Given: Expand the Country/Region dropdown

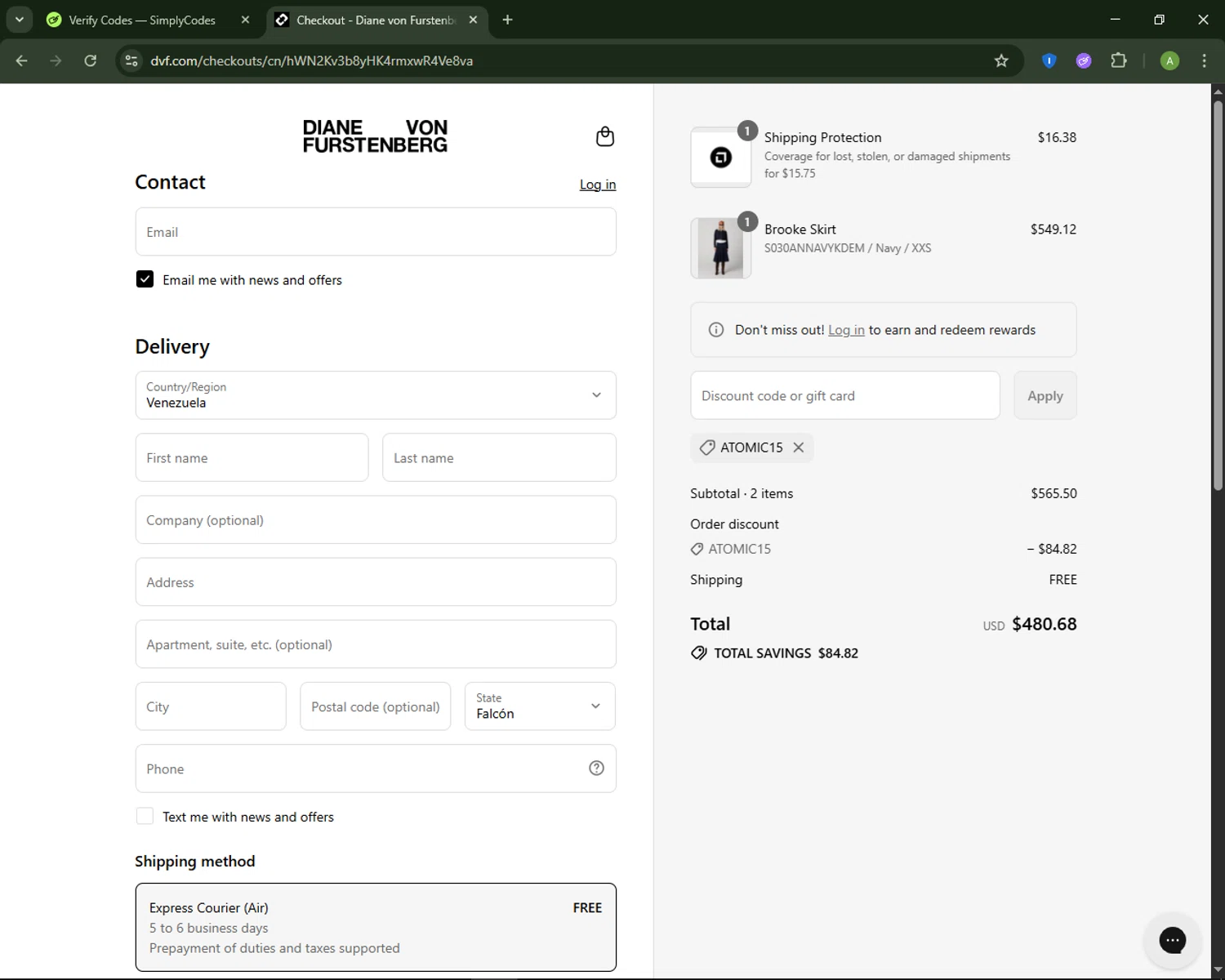Looking at the screenshot, I should tap(376, 395).
